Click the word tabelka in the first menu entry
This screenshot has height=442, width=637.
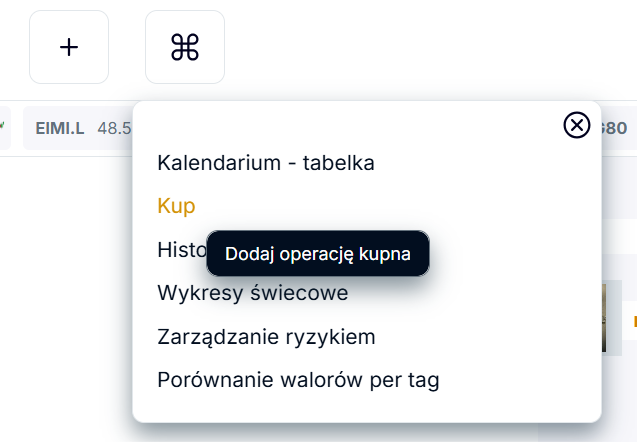coord(339,162)
